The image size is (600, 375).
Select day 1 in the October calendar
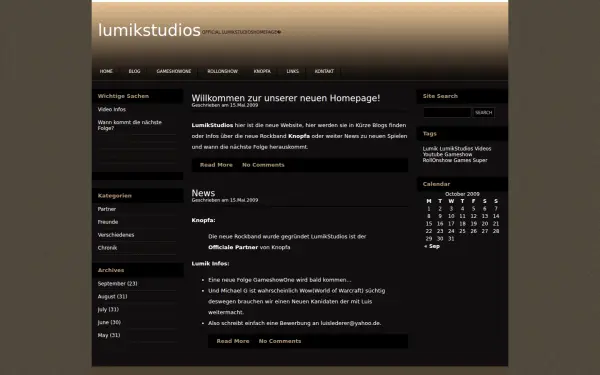[x=429, y=209]
